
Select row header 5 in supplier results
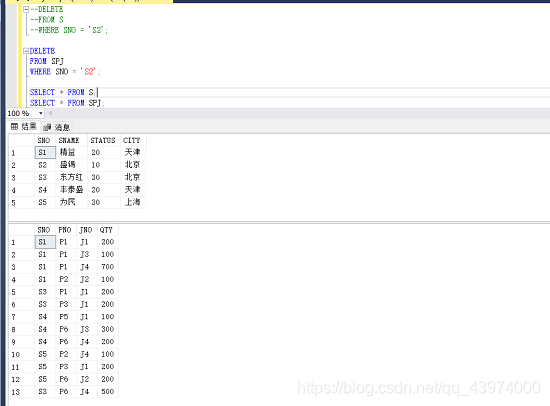pyautogui.click(x=21, y=202)
